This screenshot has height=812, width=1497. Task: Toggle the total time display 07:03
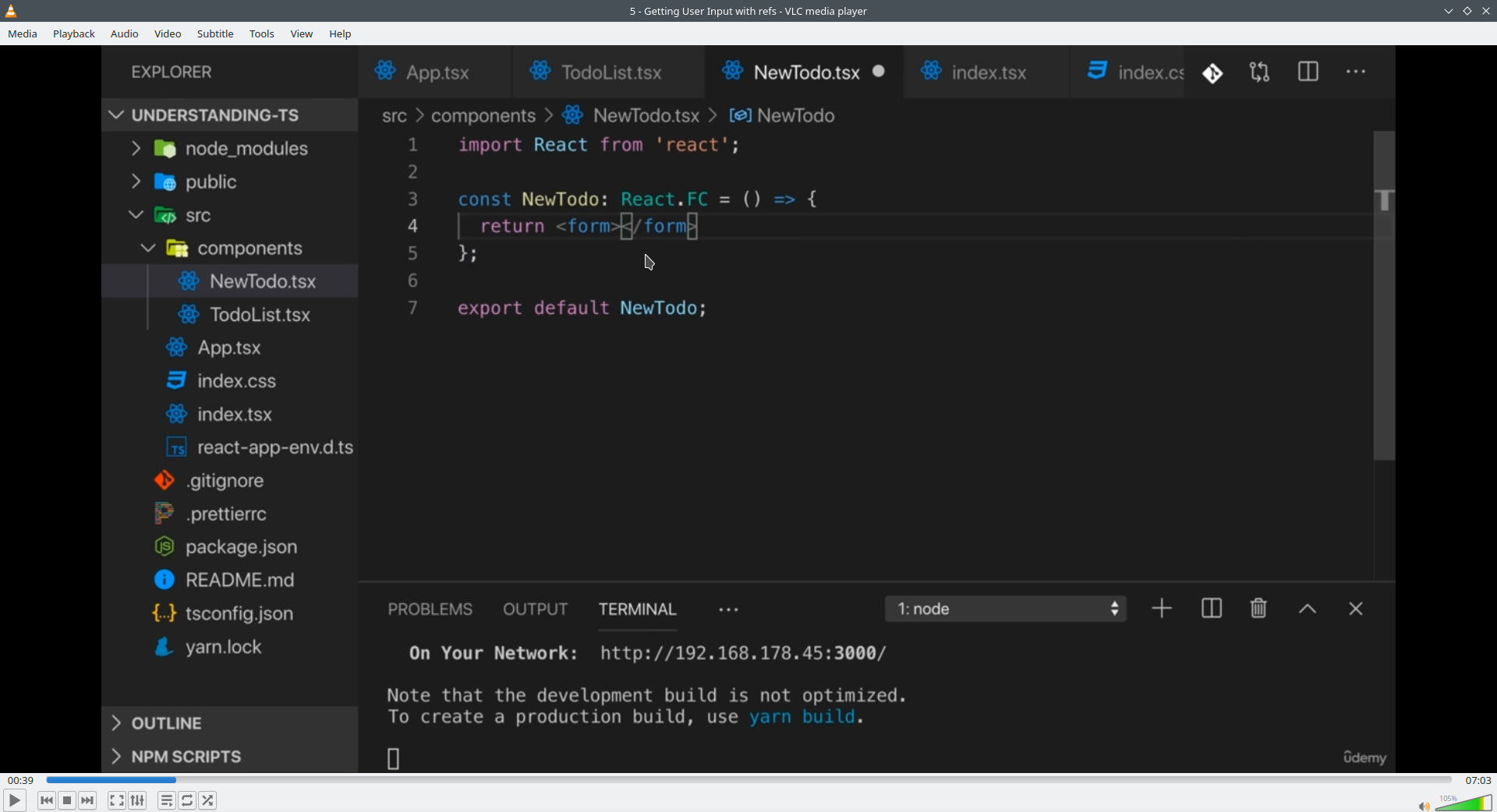(1478, 780)
